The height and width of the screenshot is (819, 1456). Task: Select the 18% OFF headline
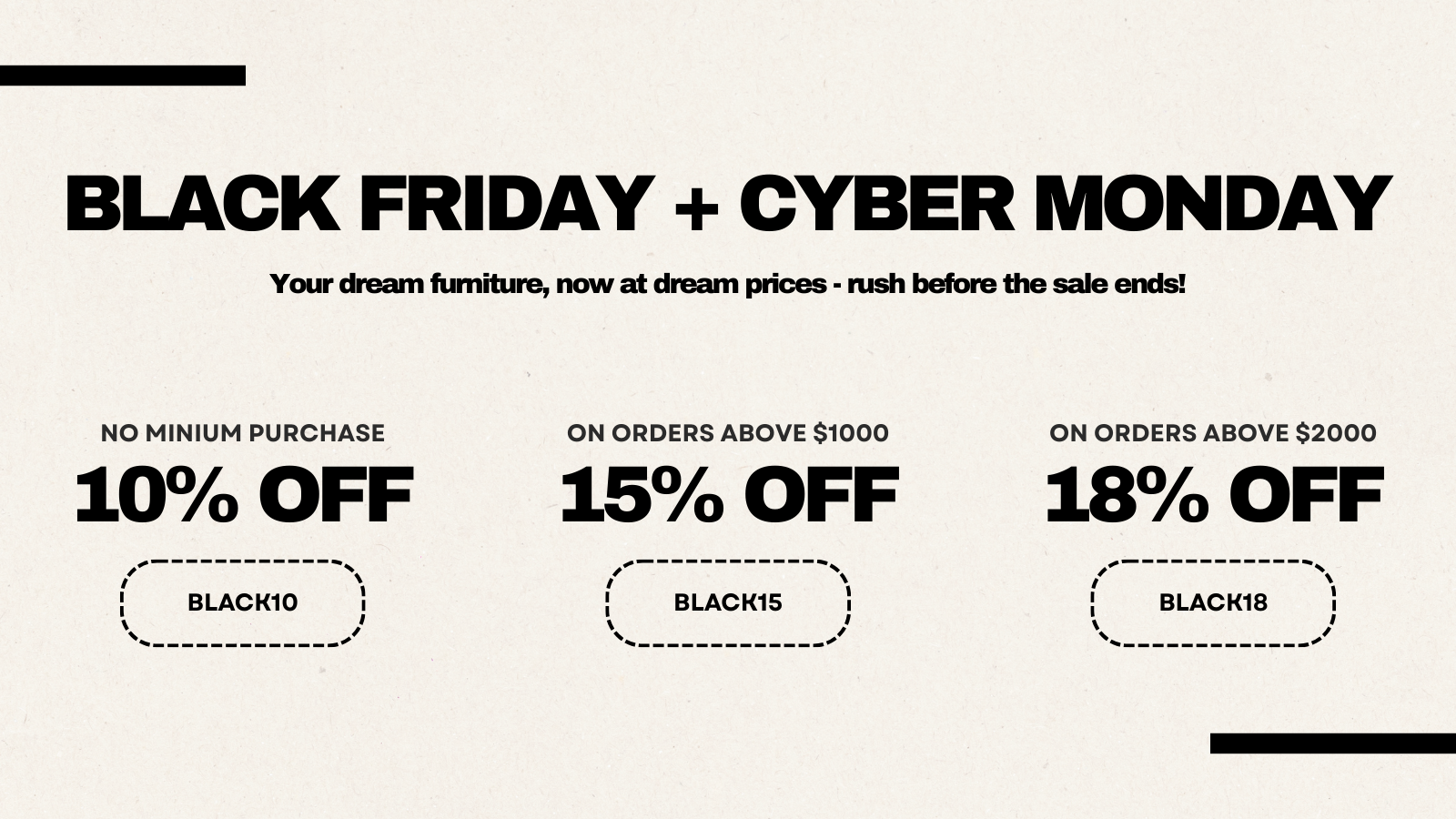click(1213, 496)
